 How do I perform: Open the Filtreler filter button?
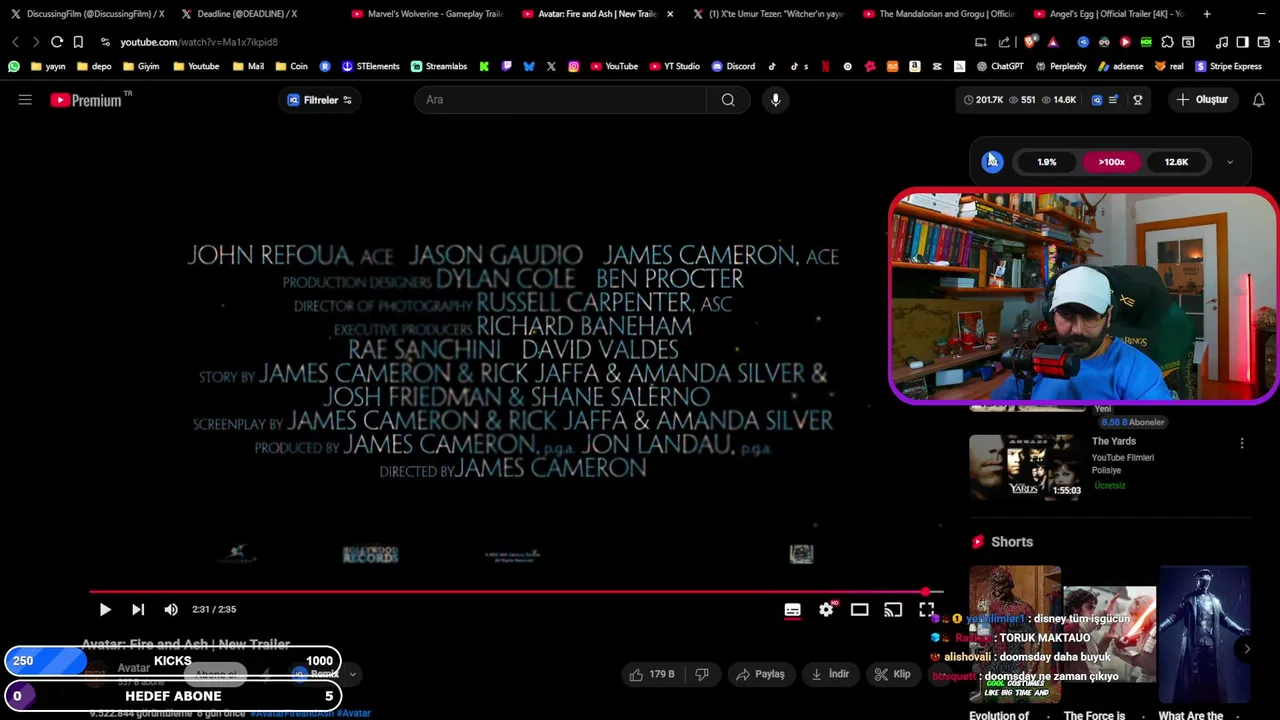click(x=320, y=100)
